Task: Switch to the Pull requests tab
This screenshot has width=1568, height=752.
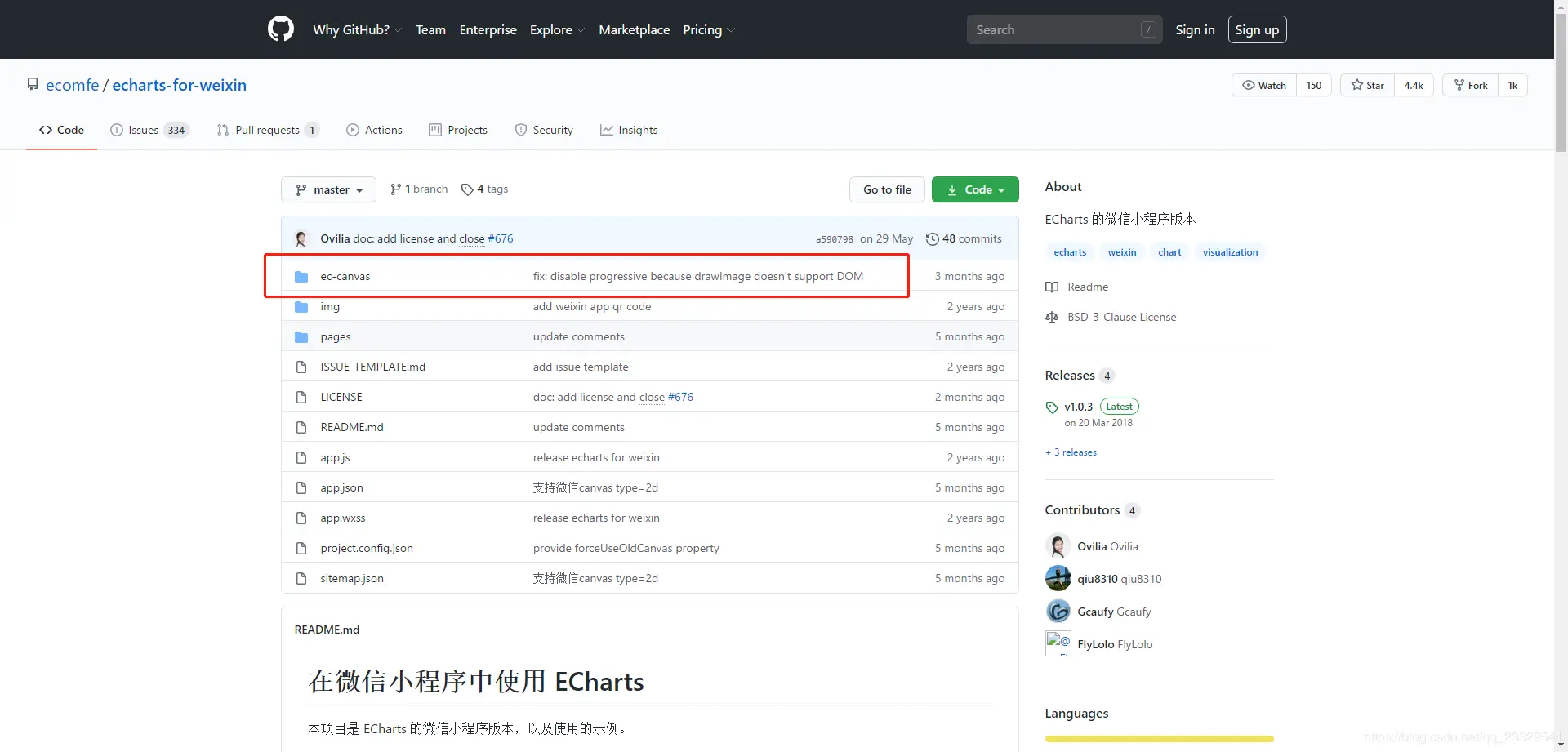Action: tap(268, 130)
